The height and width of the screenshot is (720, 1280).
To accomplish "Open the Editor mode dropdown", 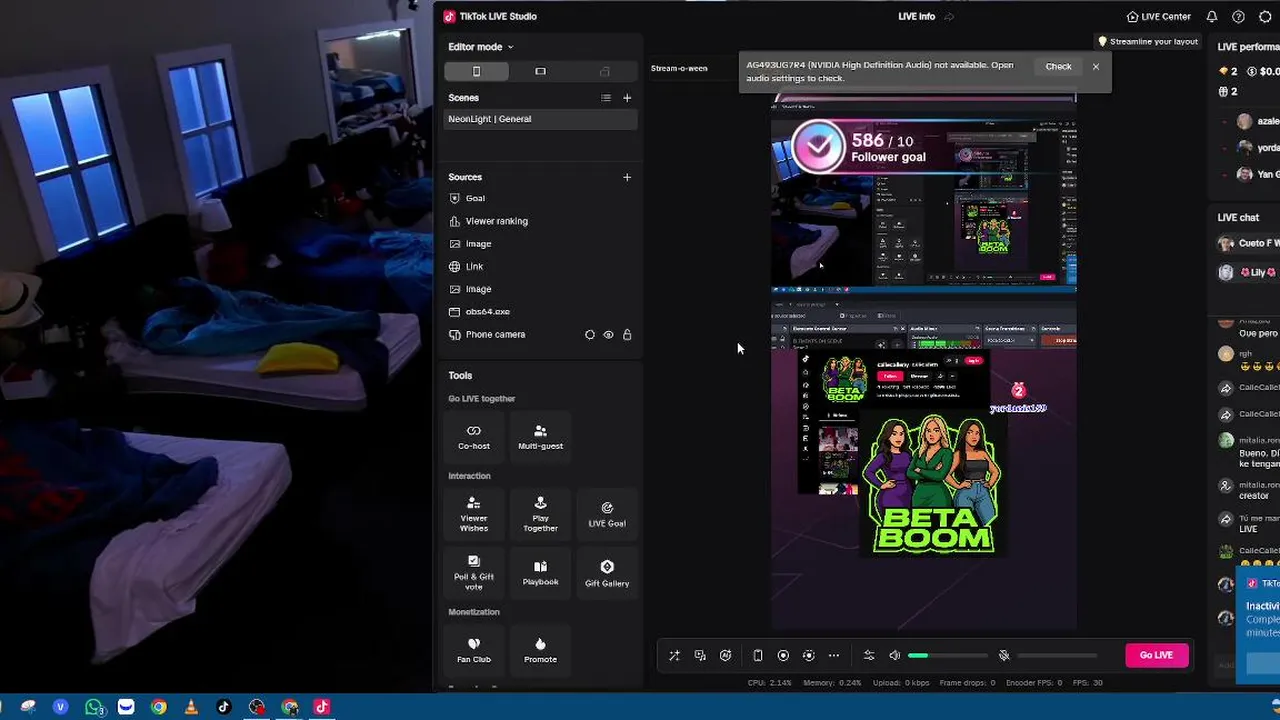I will click(x=480, y=47).
